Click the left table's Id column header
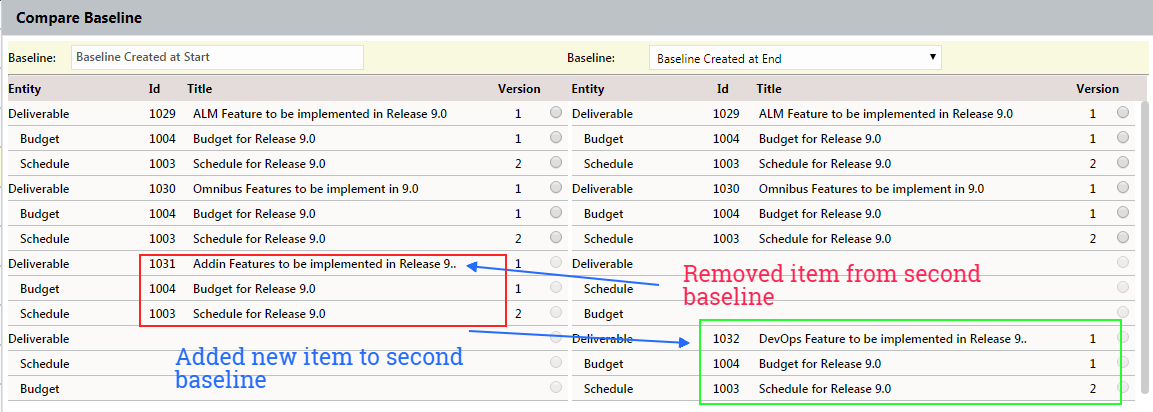This screenshot has height=412, width=1153. tap(155, 89)
